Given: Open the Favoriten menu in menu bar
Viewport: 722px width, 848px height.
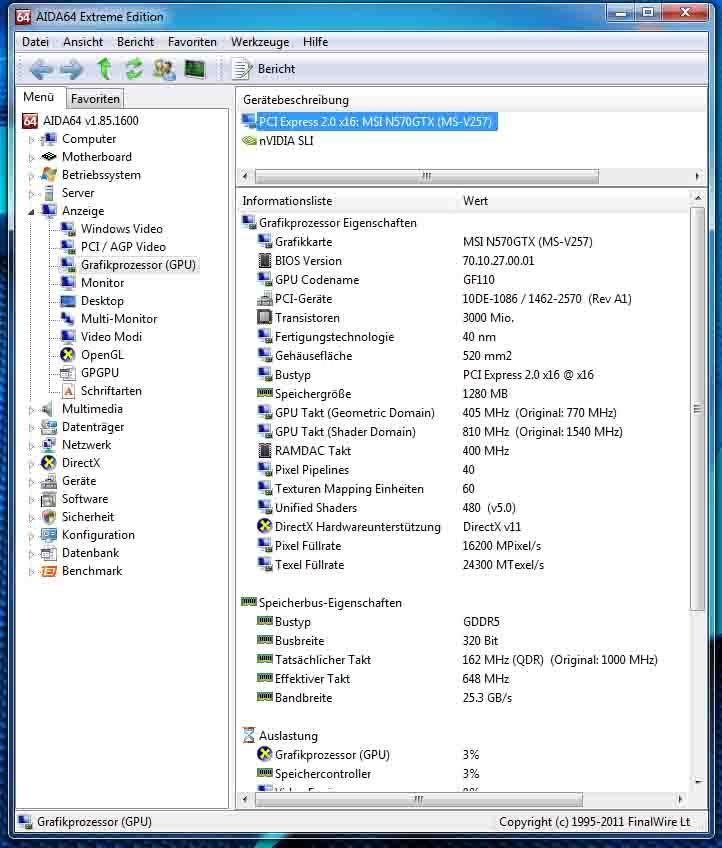Looking at the screenshot, I should pyautogui.click(x=192, y=42).
